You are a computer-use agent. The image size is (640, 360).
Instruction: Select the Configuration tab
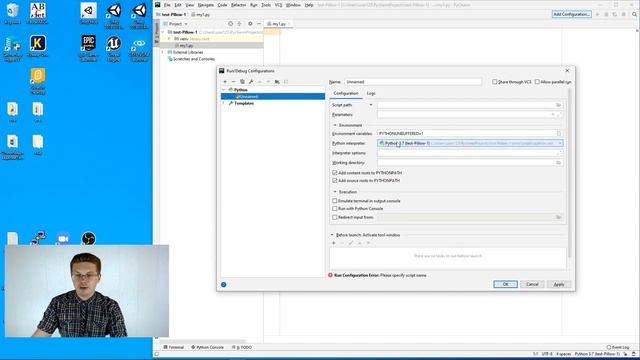[x=346, y=93]
